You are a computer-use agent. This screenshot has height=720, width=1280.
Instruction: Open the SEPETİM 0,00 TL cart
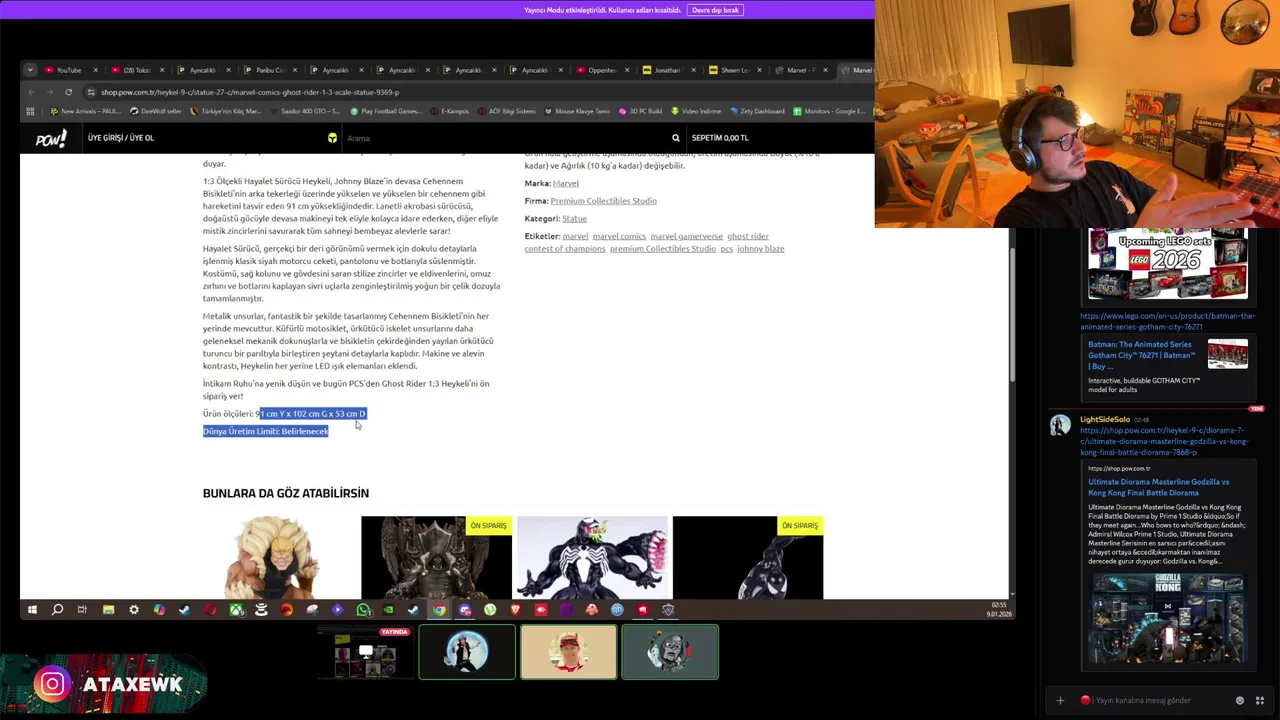720,138
